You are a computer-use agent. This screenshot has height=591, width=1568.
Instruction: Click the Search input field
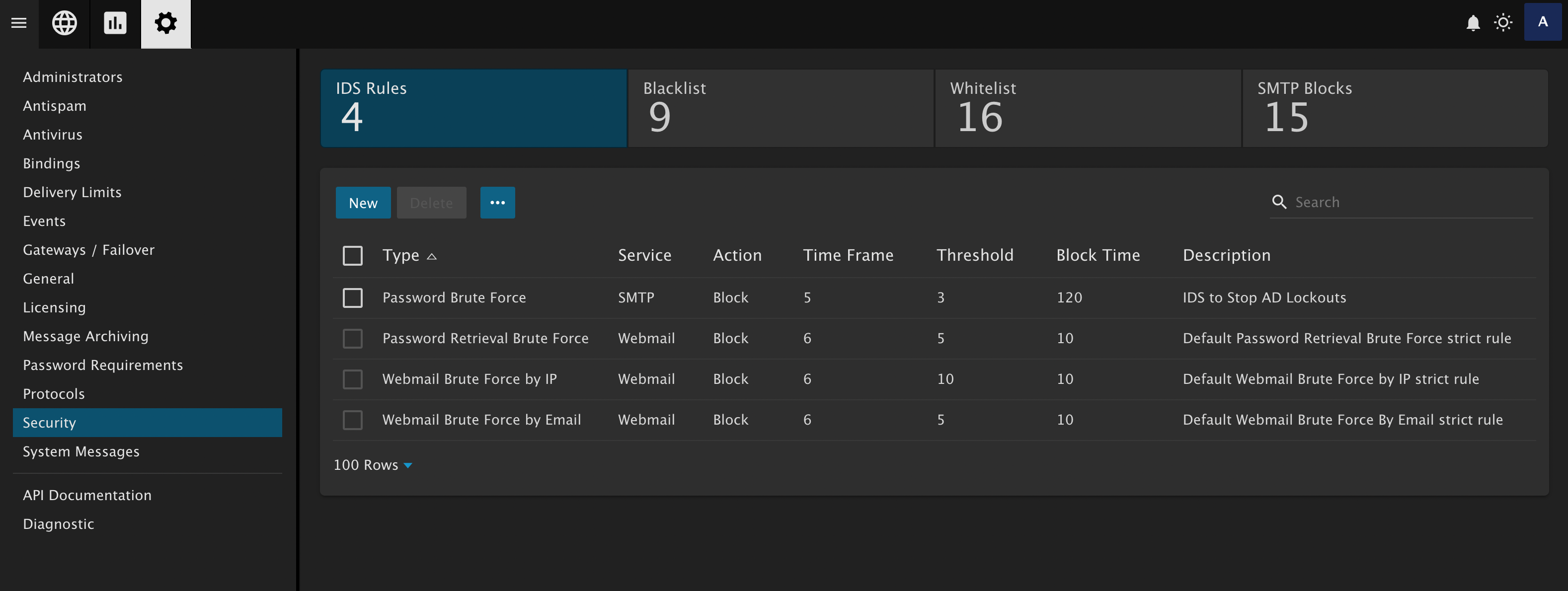coord(1411,202)
